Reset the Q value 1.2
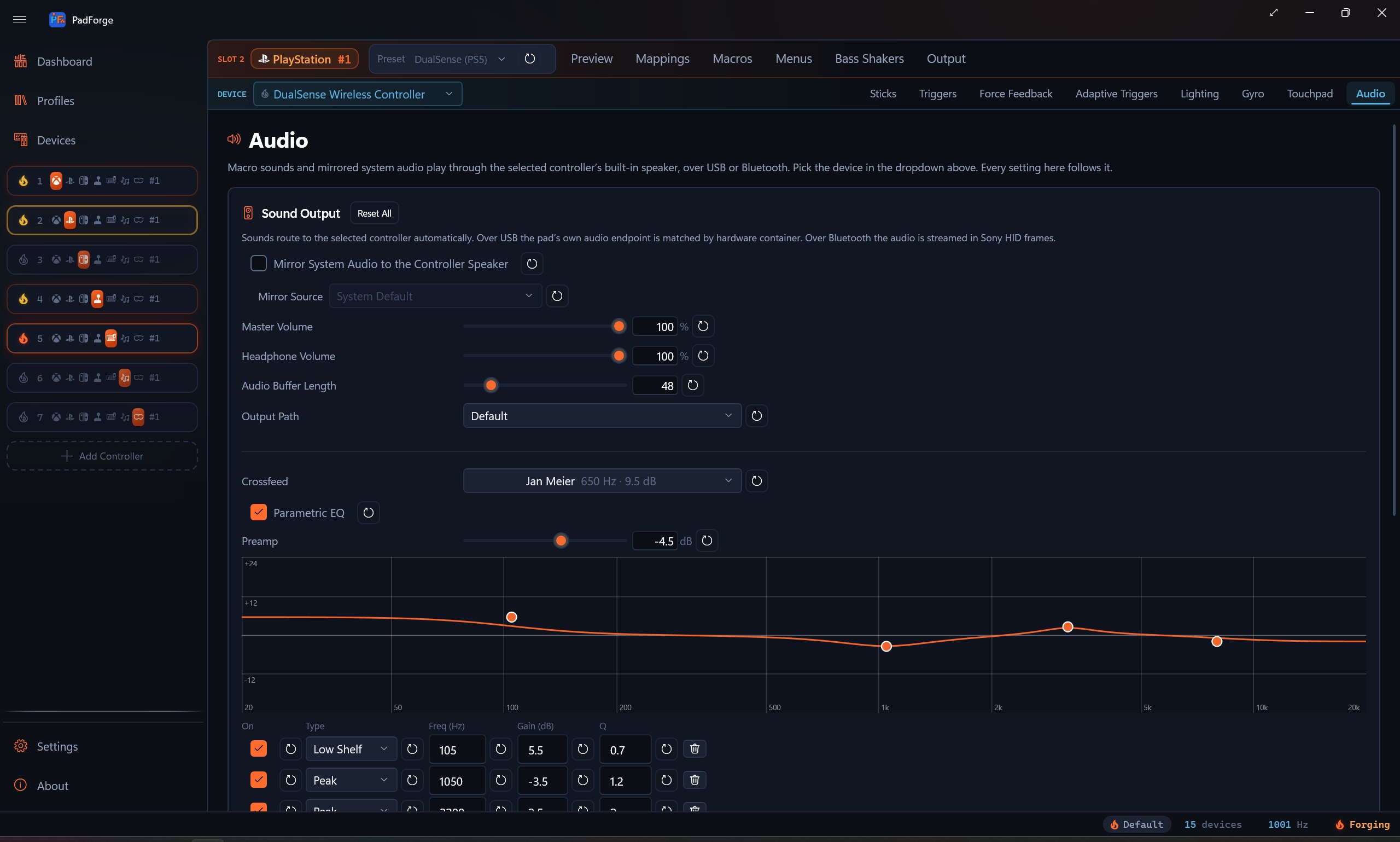 [x=666, y=780]
